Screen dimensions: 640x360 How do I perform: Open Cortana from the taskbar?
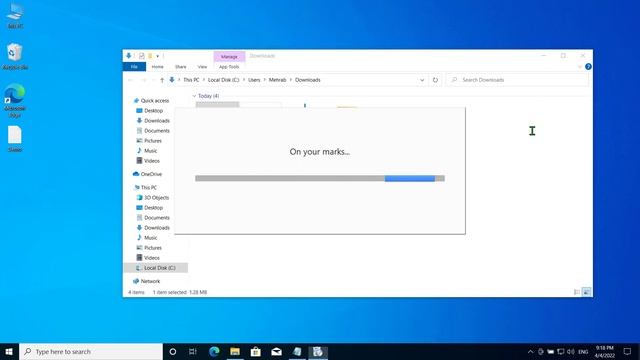pyautogui.click(x=173, y=351)
